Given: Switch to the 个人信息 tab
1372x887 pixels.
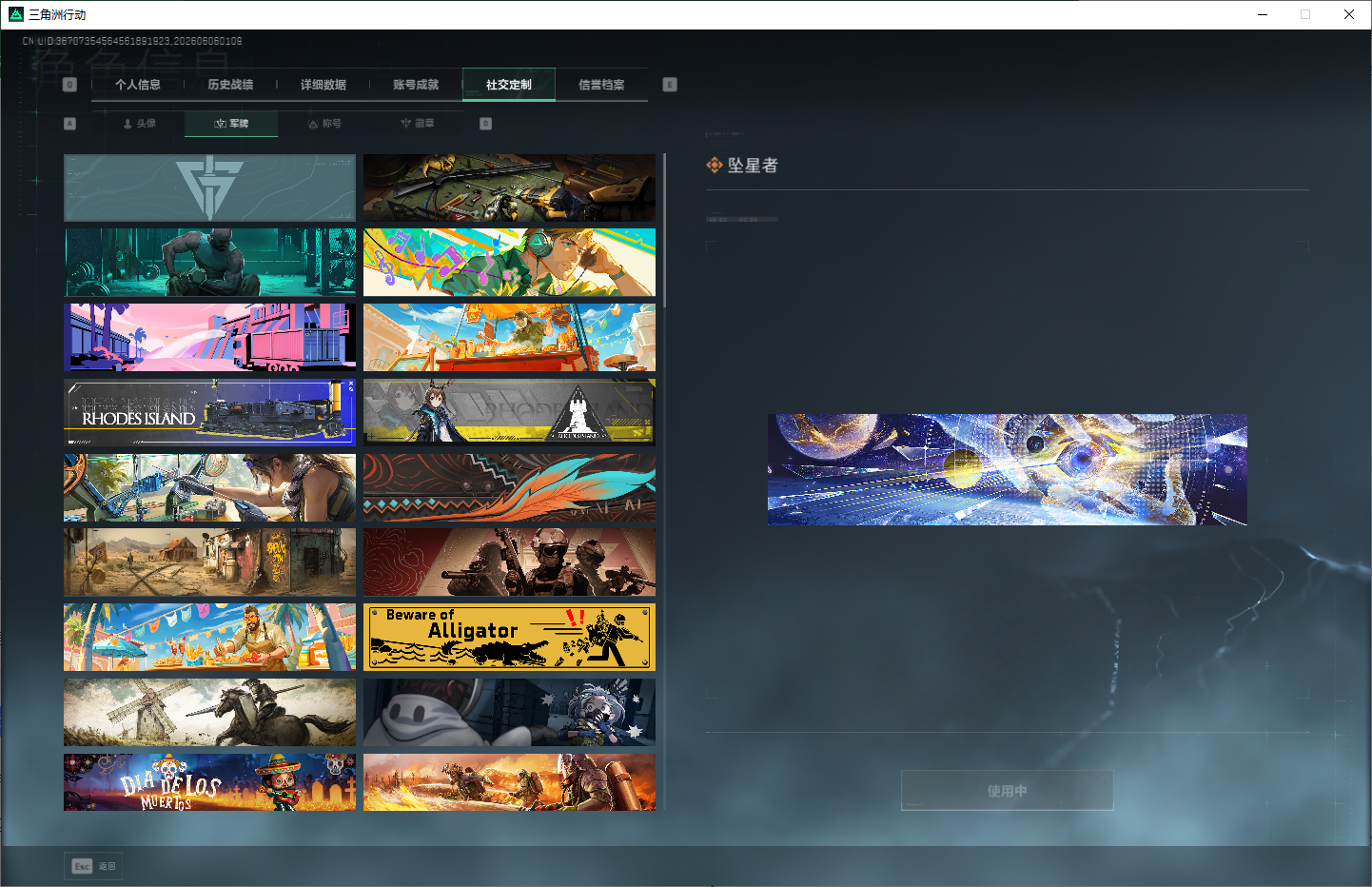Looking at the screenshot, I should point(138,85).
